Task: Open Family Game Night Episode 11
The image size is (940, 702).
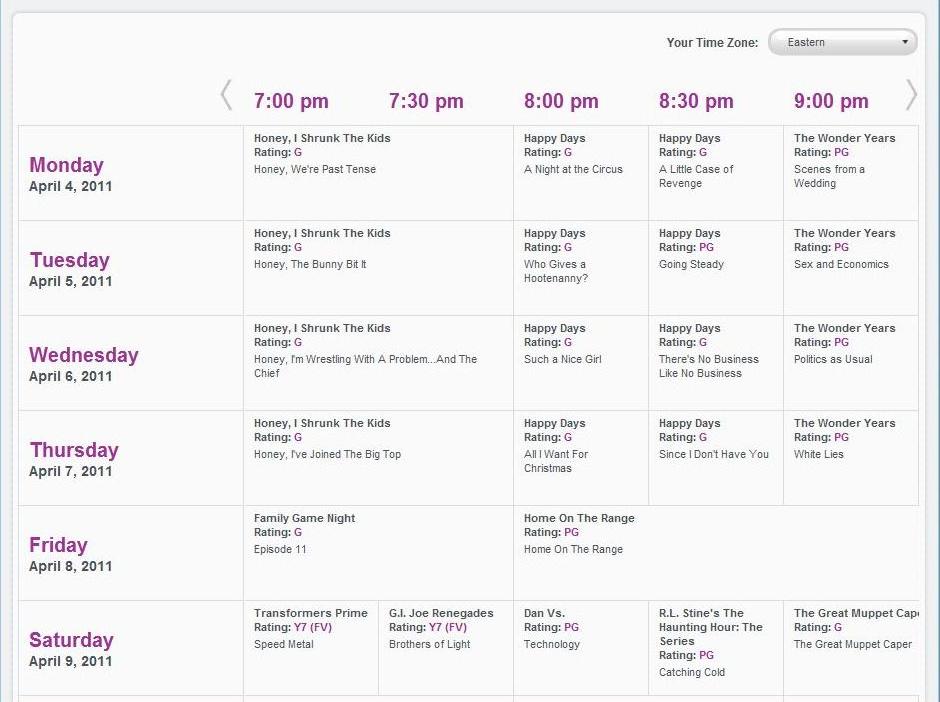Action: coord(280,549)
